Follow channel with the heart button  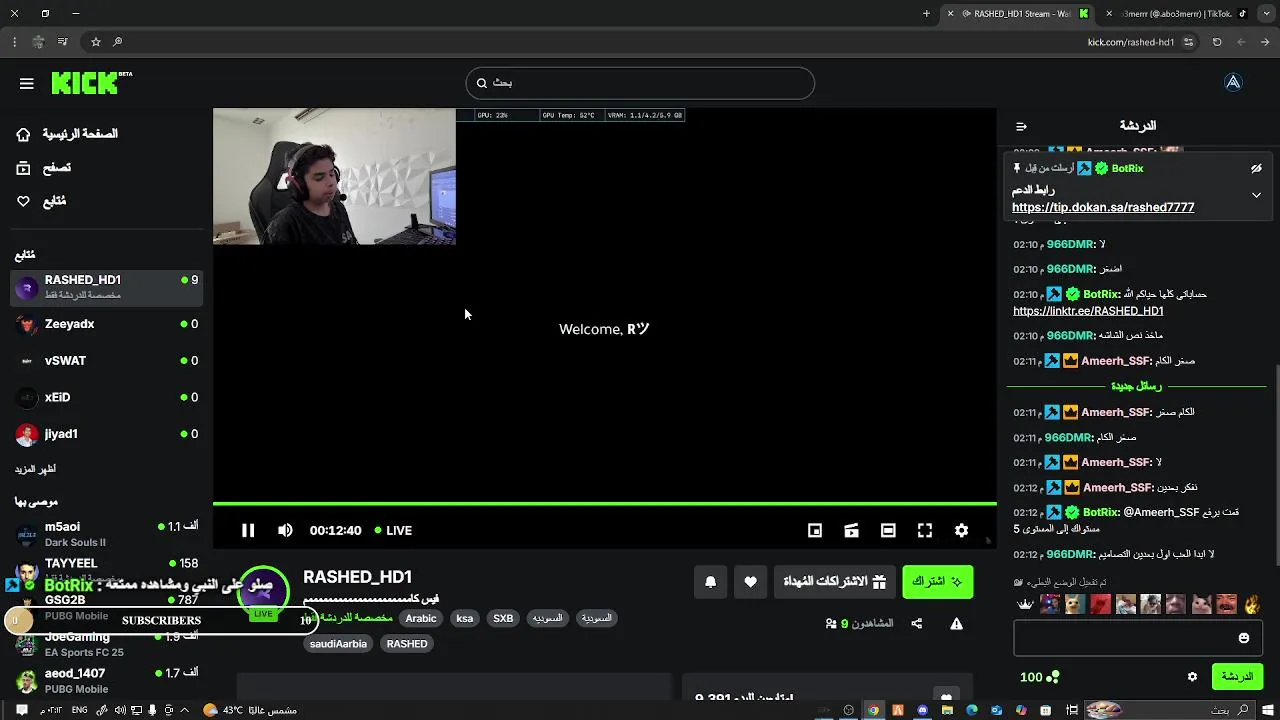[x=750, y=581]
